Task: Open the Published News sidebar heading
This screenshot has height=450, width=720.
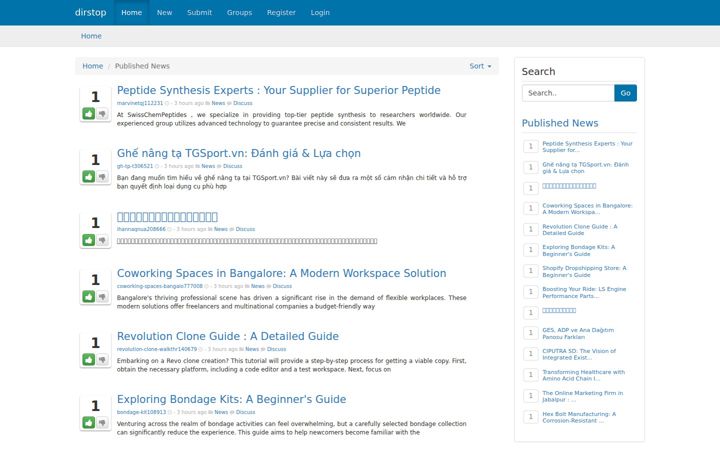Action: tap(560, 123)
